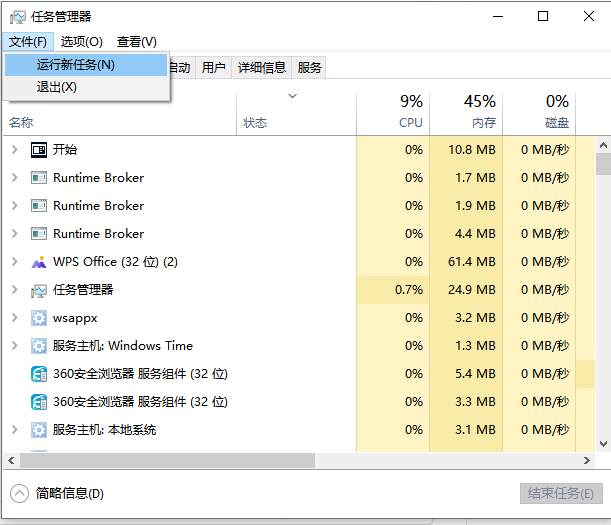Click the horizontal scrollbar thumb

[168, 461]
